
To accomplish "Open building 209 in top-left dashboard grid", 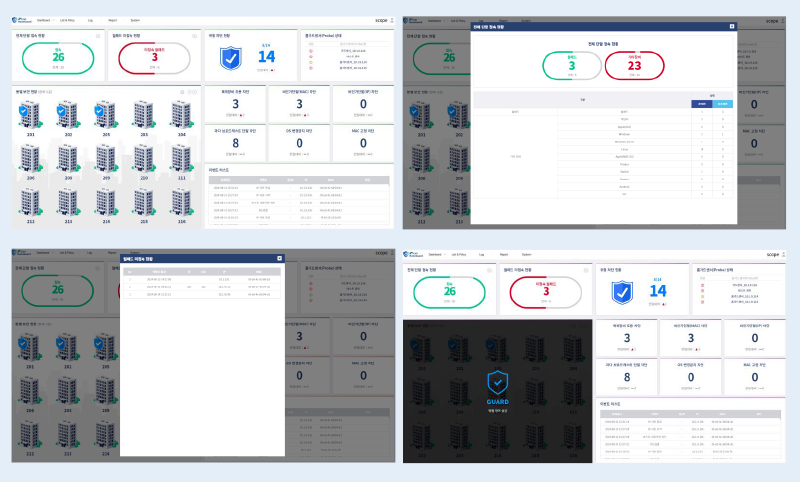I will click(107, 158).
